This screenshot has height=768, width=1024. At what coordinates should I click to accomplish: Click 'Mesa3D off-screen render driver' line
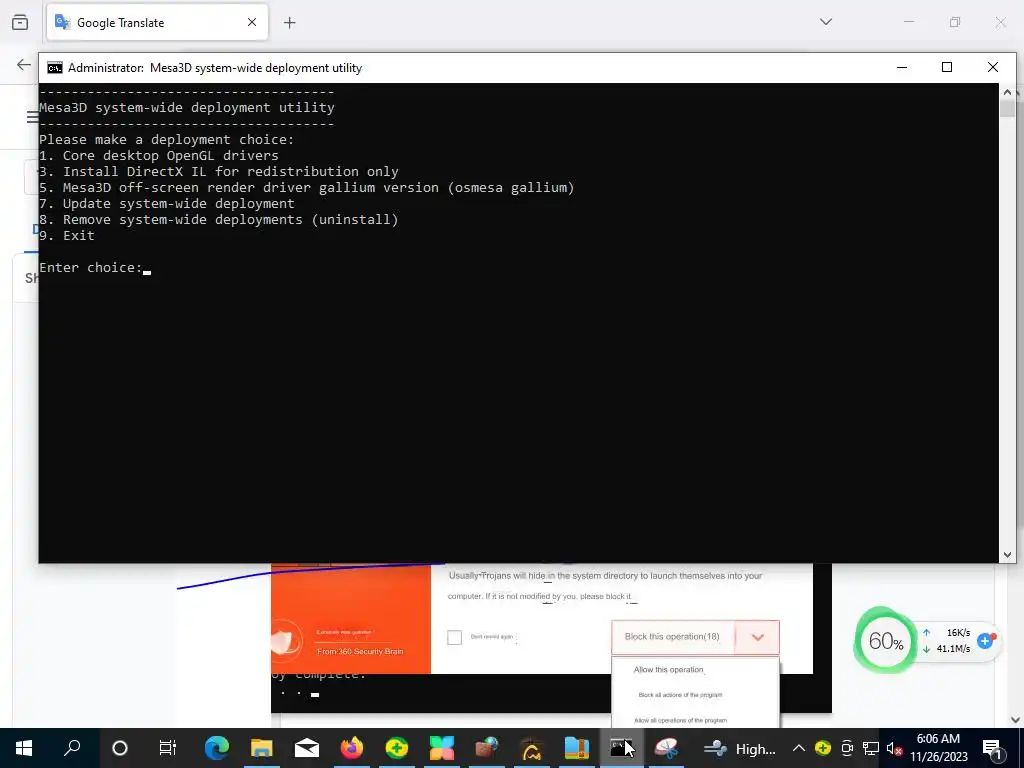coord(306,188)
